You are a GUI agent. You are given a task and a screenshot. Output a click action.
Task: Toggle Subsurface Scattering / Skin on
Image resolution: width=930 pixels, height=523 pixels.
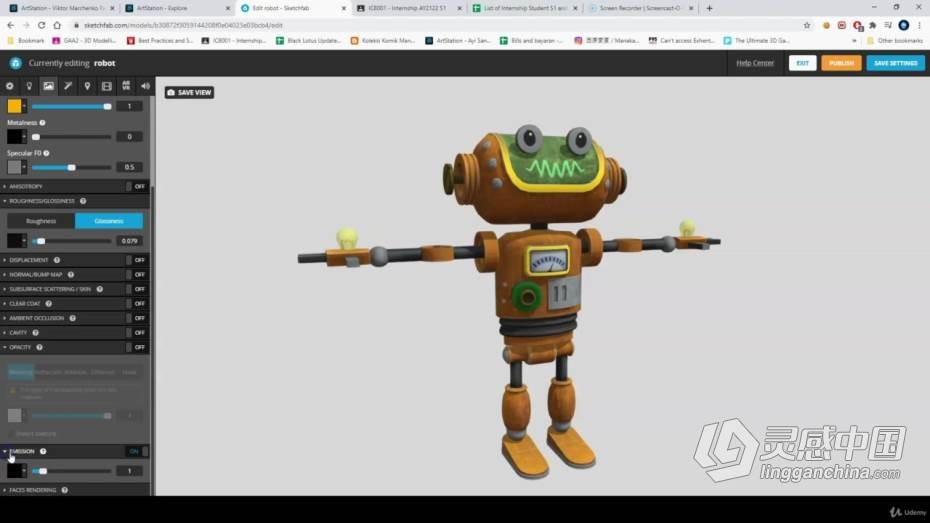136,289
